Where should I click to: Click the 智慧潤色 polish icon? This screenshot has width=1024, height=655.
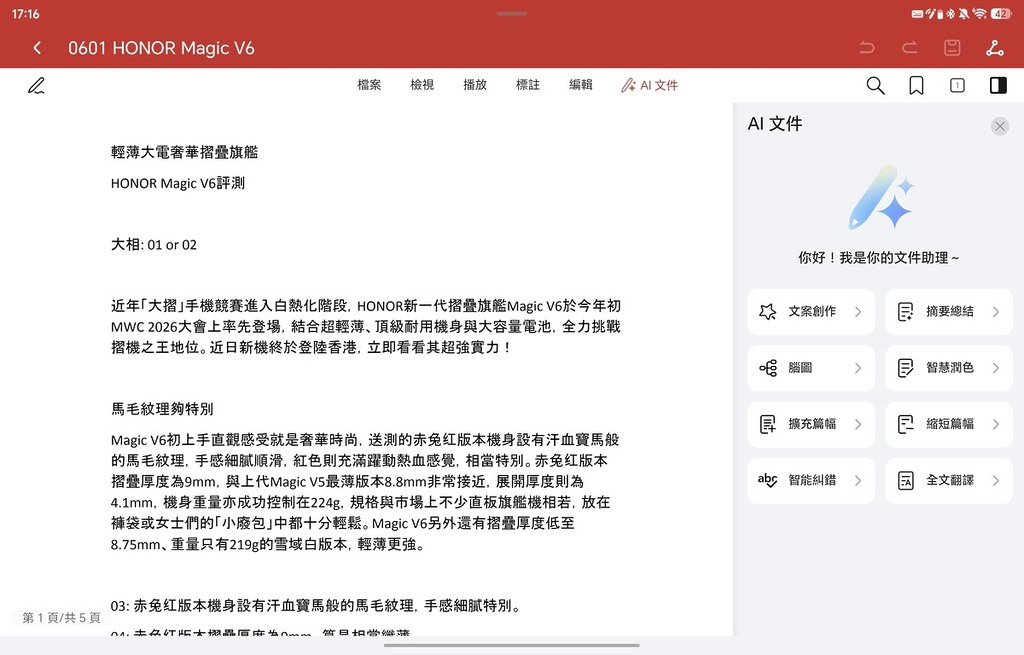tap(906, 368)
